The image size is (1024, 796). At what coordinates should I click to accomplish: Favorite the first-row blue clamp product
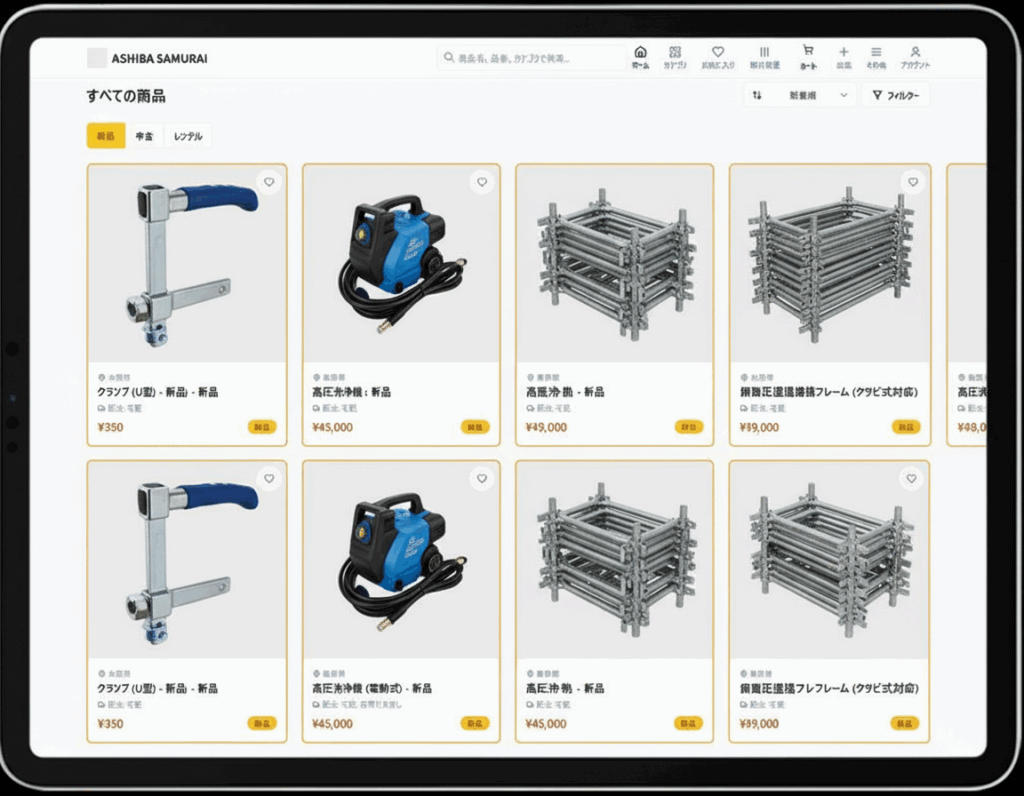click(x=268, y=182)
